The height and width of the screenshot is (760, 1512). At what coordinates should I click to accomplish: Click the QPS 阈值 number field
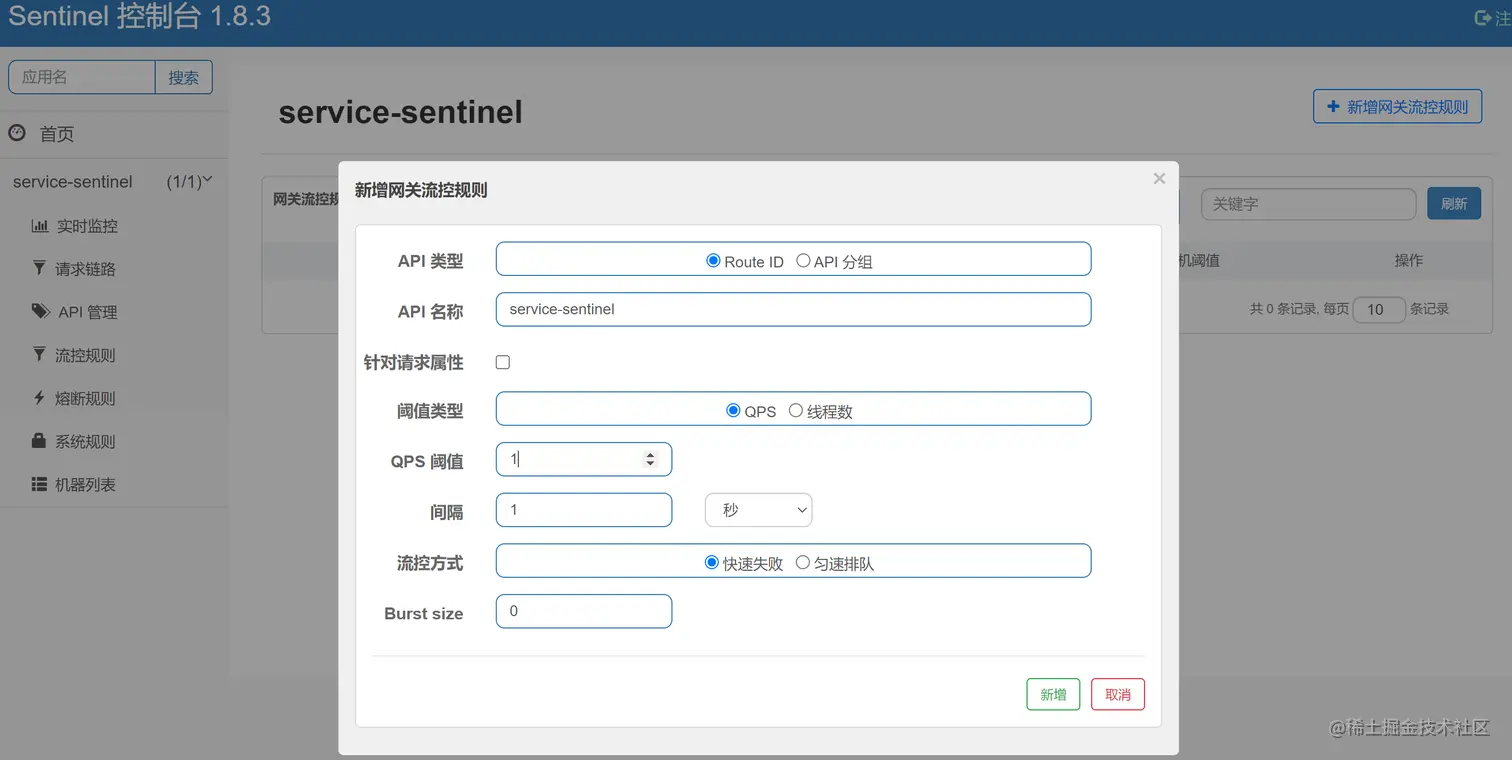pyautogui.click(x=584, y=460)
